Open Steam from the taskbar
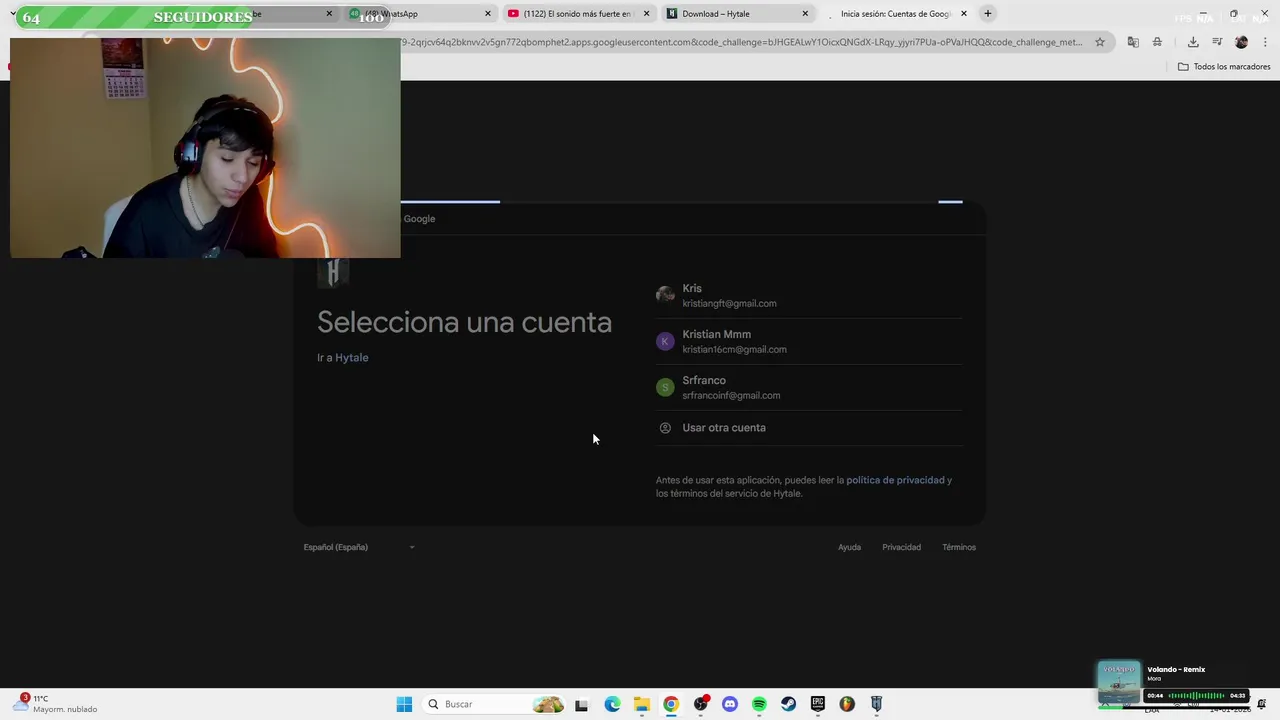 (x=788, y=704)
